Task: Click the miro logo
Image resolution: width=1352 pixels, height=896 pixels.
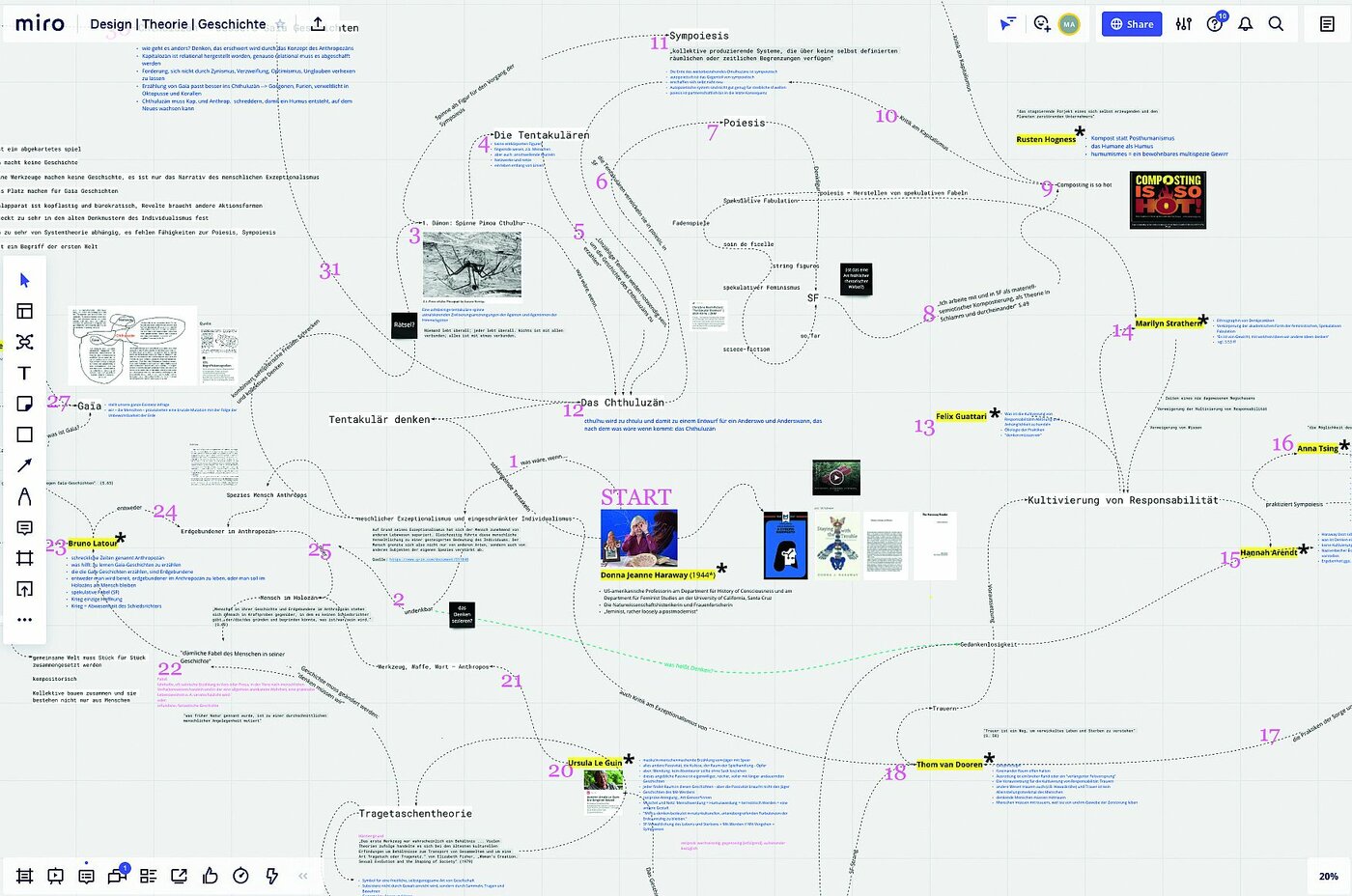Action: [x=40, y=23]
